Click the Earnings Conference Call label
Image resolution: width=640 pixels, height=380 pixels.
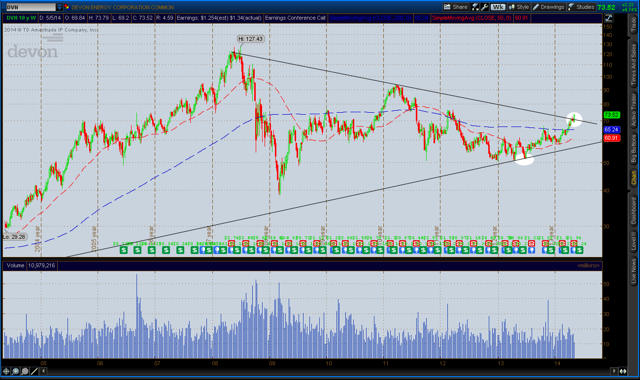click(x=295, y=18)
